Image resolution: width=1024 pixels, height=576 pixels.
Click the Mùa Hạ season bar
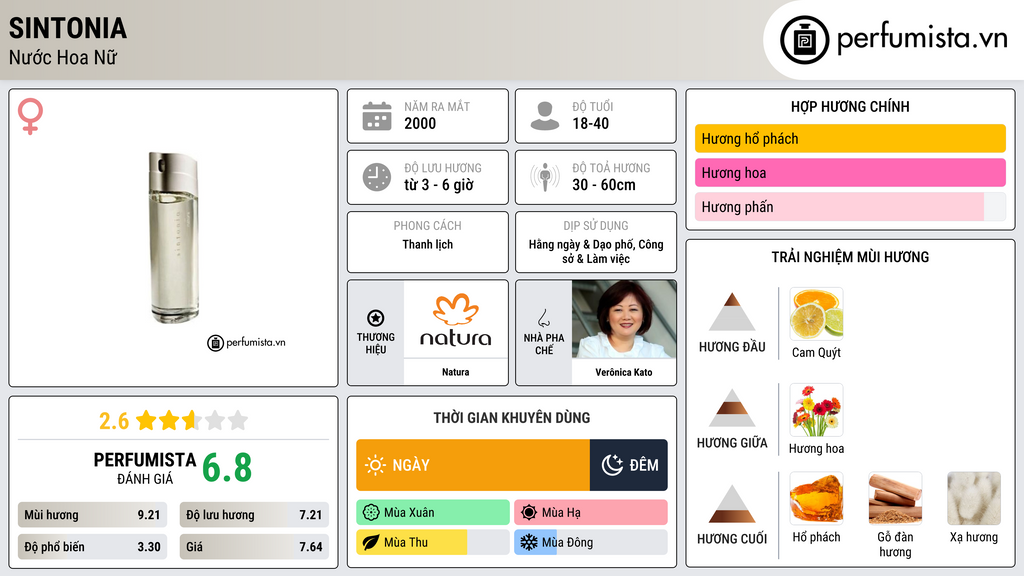coord(591,513)
